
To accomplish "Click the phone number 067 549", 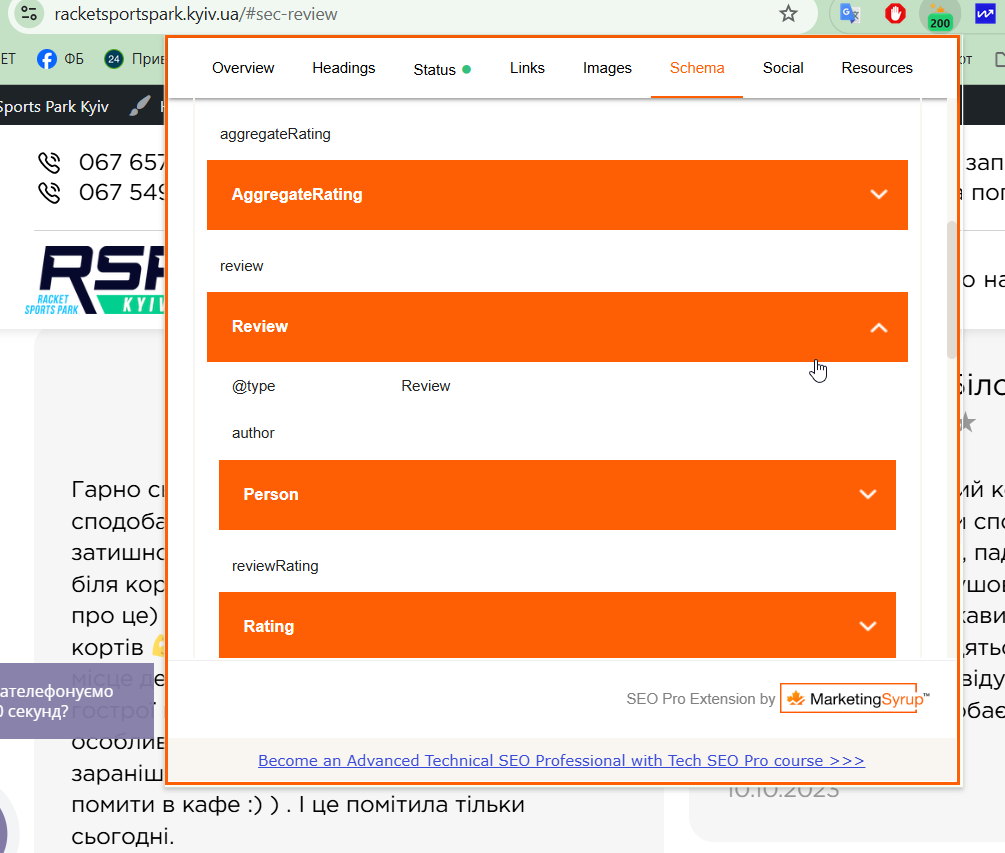I will 122,192.
